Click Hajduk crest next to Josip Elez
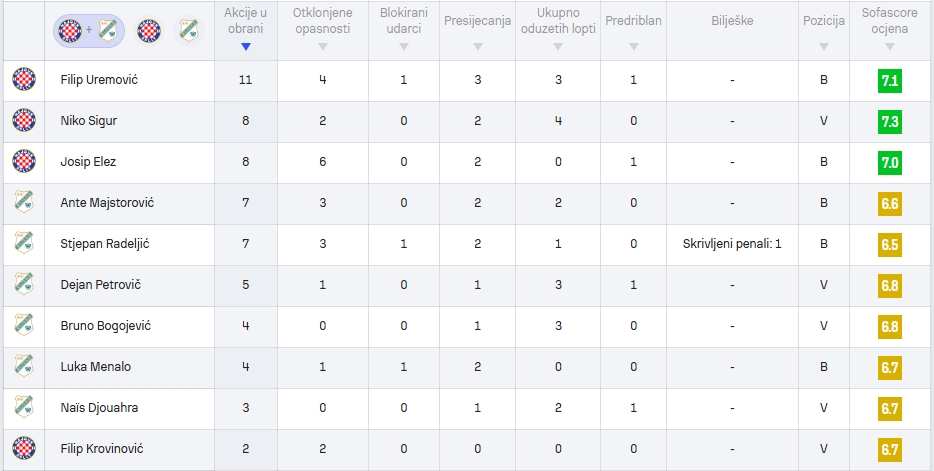The height and width of the screenshot is (471, 934). 24,161
